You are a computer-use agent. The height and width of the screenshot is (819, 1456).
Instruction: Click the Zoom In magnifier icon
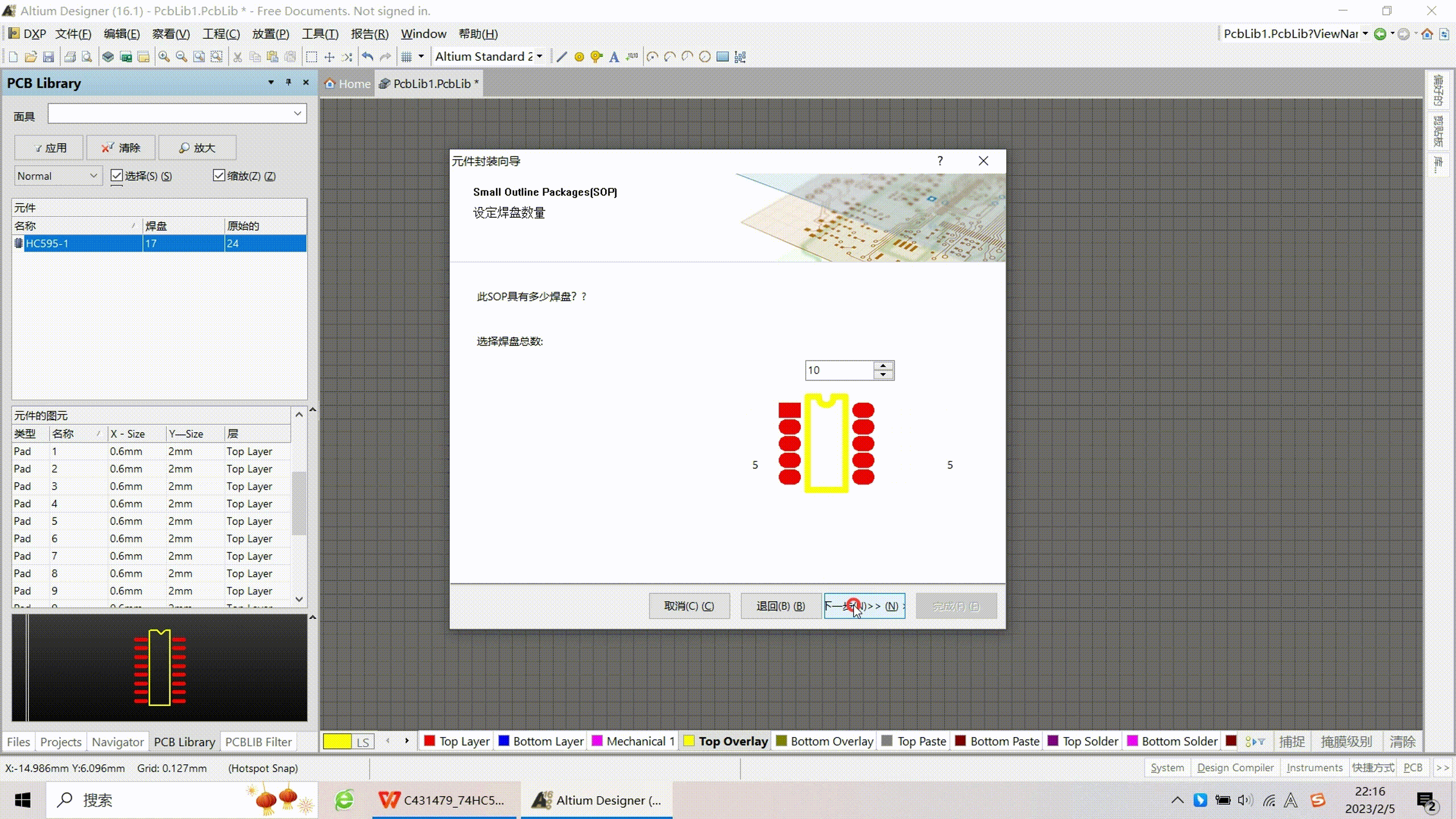point(164,57)
